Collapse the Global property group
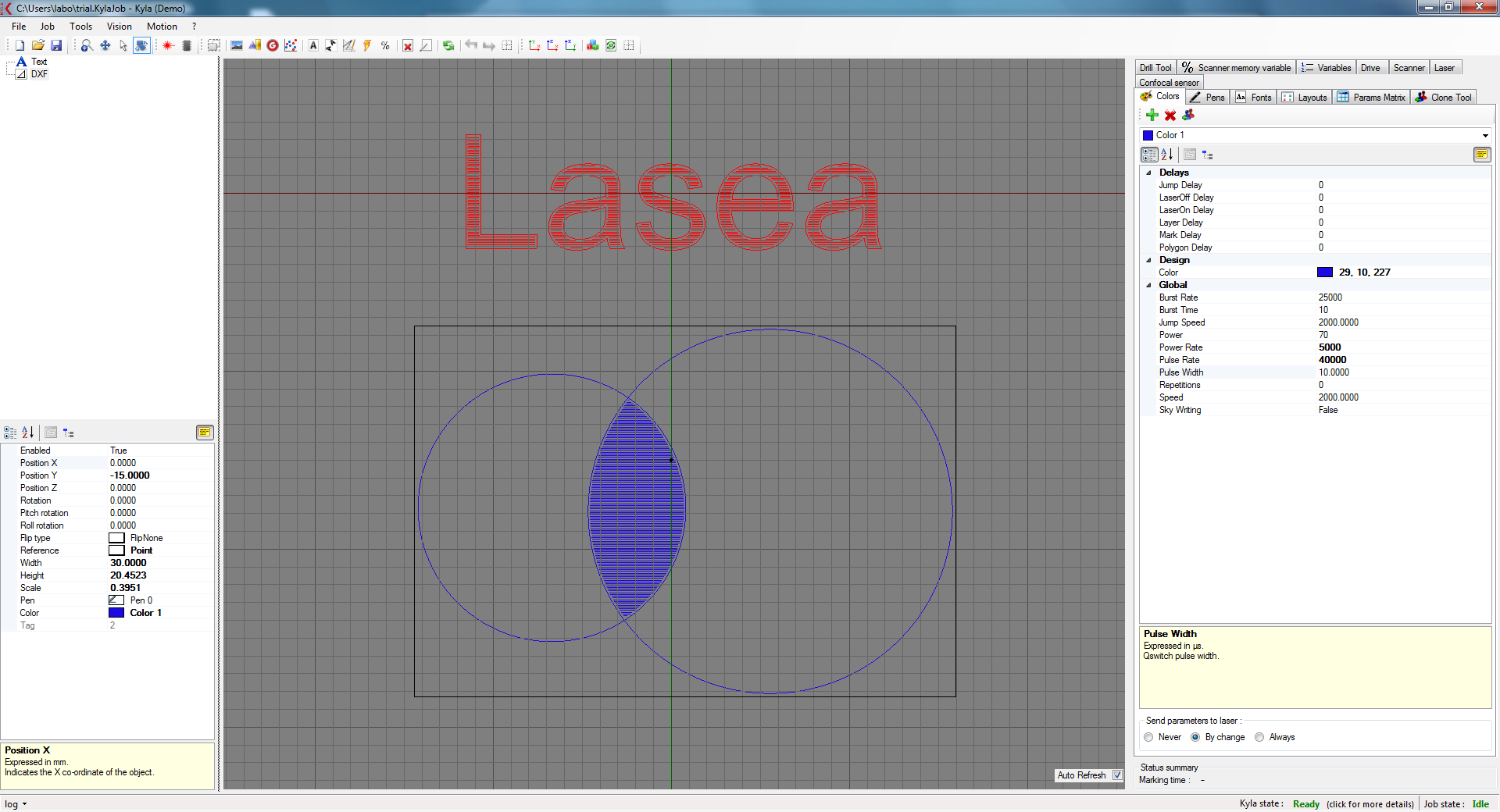This screenshot has height=812, width=1500. (1148, 285)
